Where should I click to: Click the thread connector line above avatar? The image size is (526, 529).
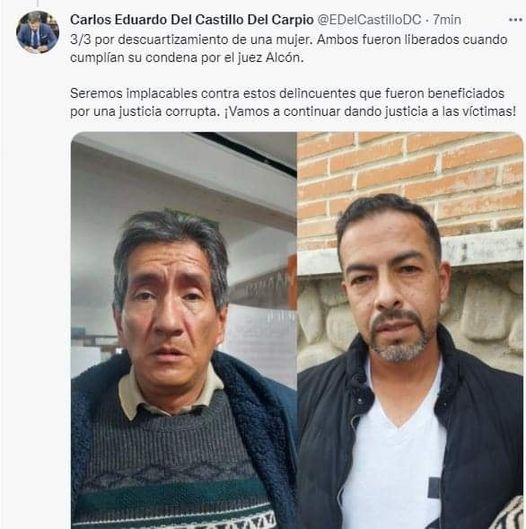coord(37,3)
